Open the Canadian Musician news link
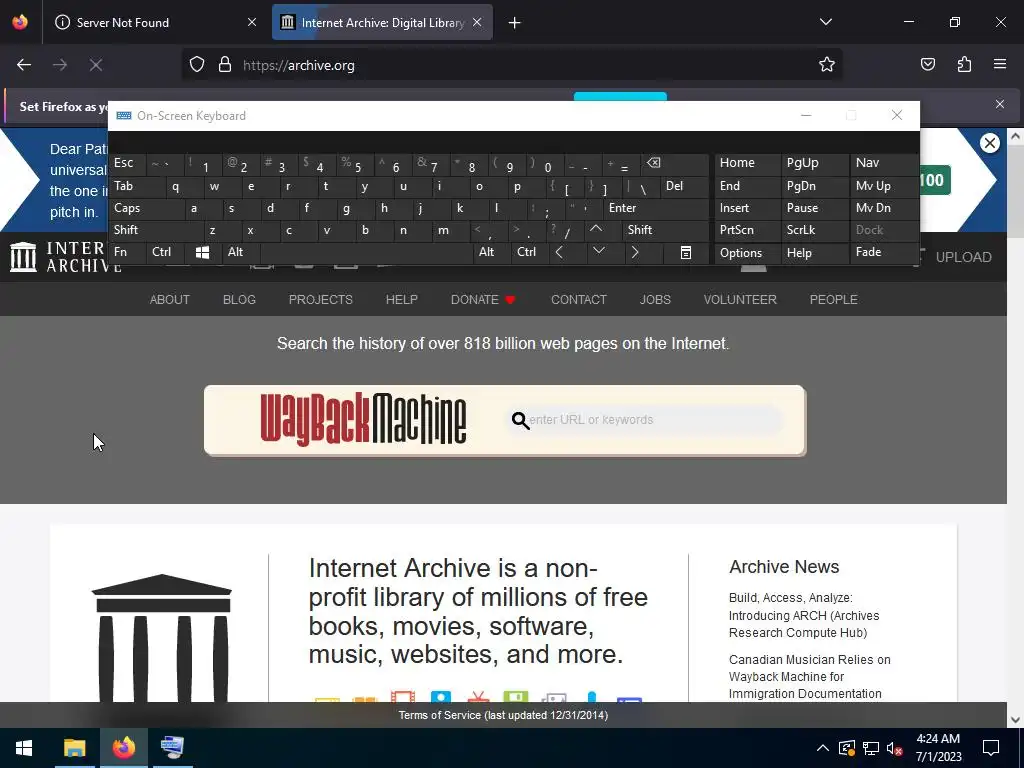 810,677
